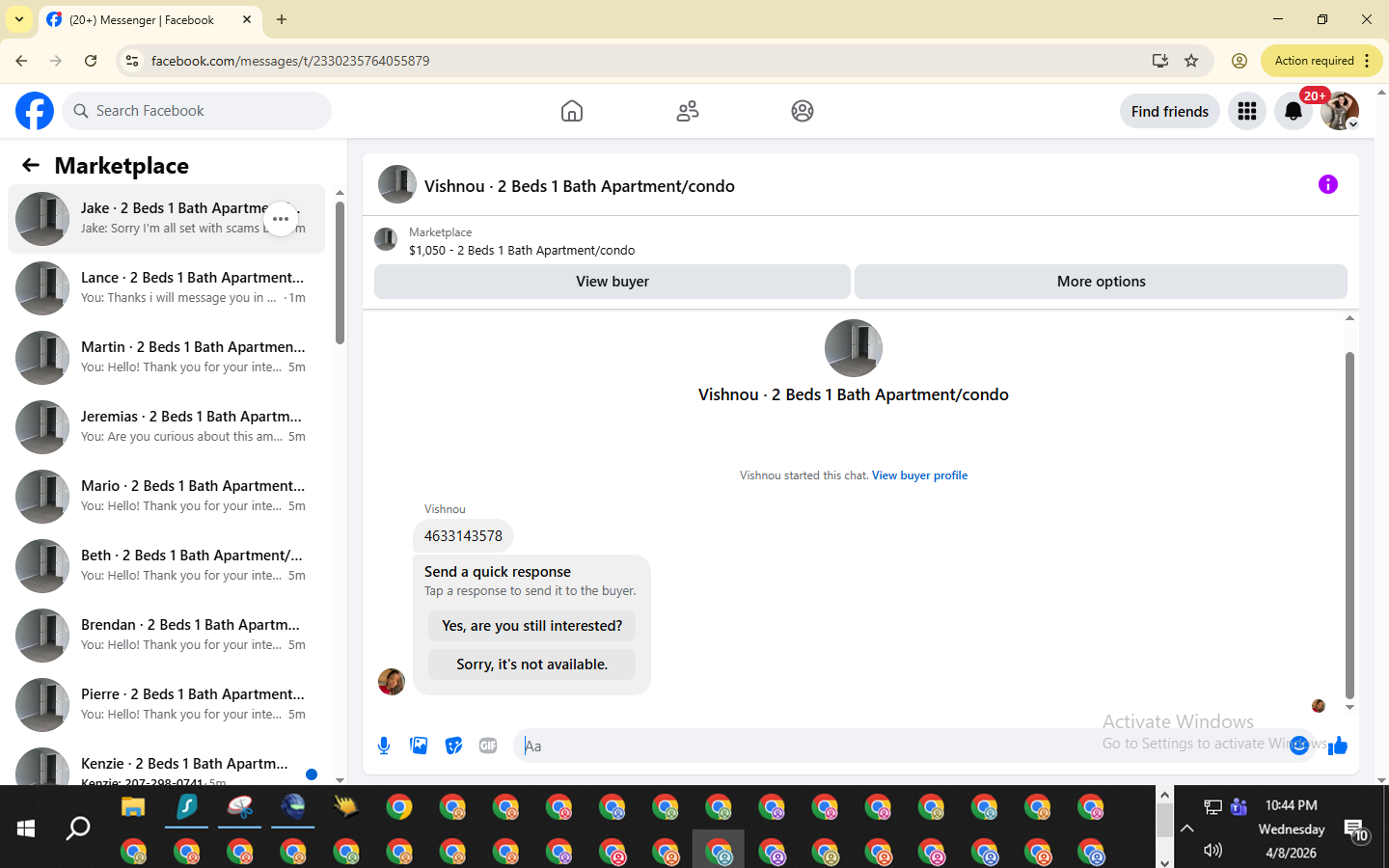Open the Surfshark taskbar app
Image resolution: width=1389 pixels, height=868 pixels.
pos(186,806)
